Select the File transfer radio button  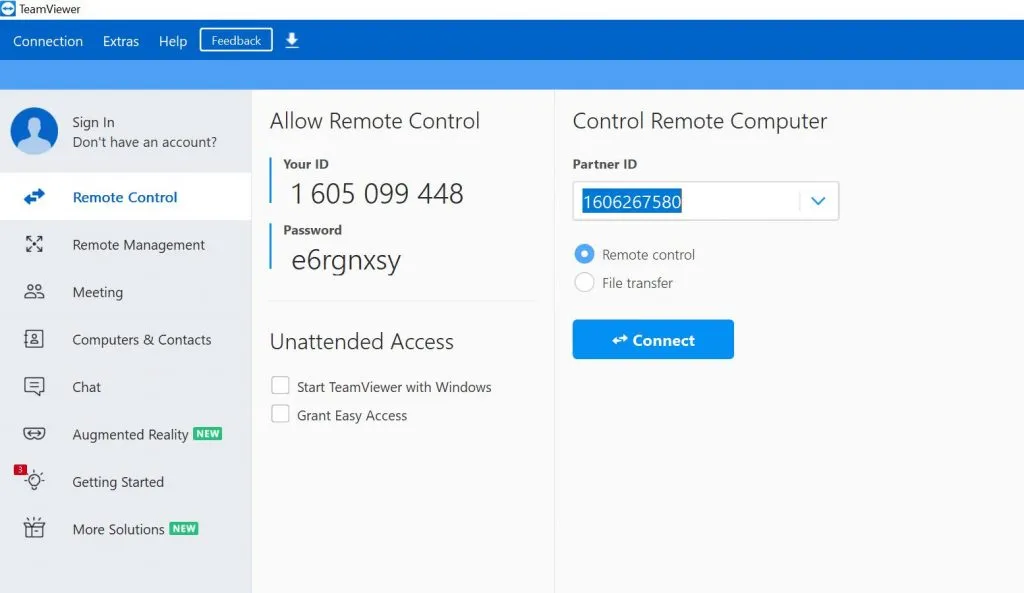click(584, 282)
